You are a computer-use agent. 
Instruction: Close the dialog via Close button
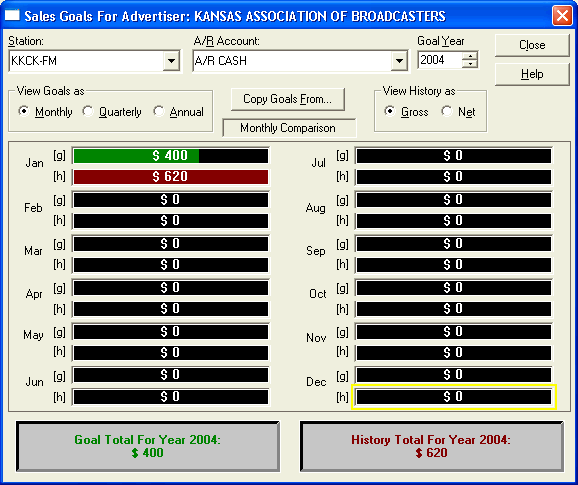click(x=532, y=45)
